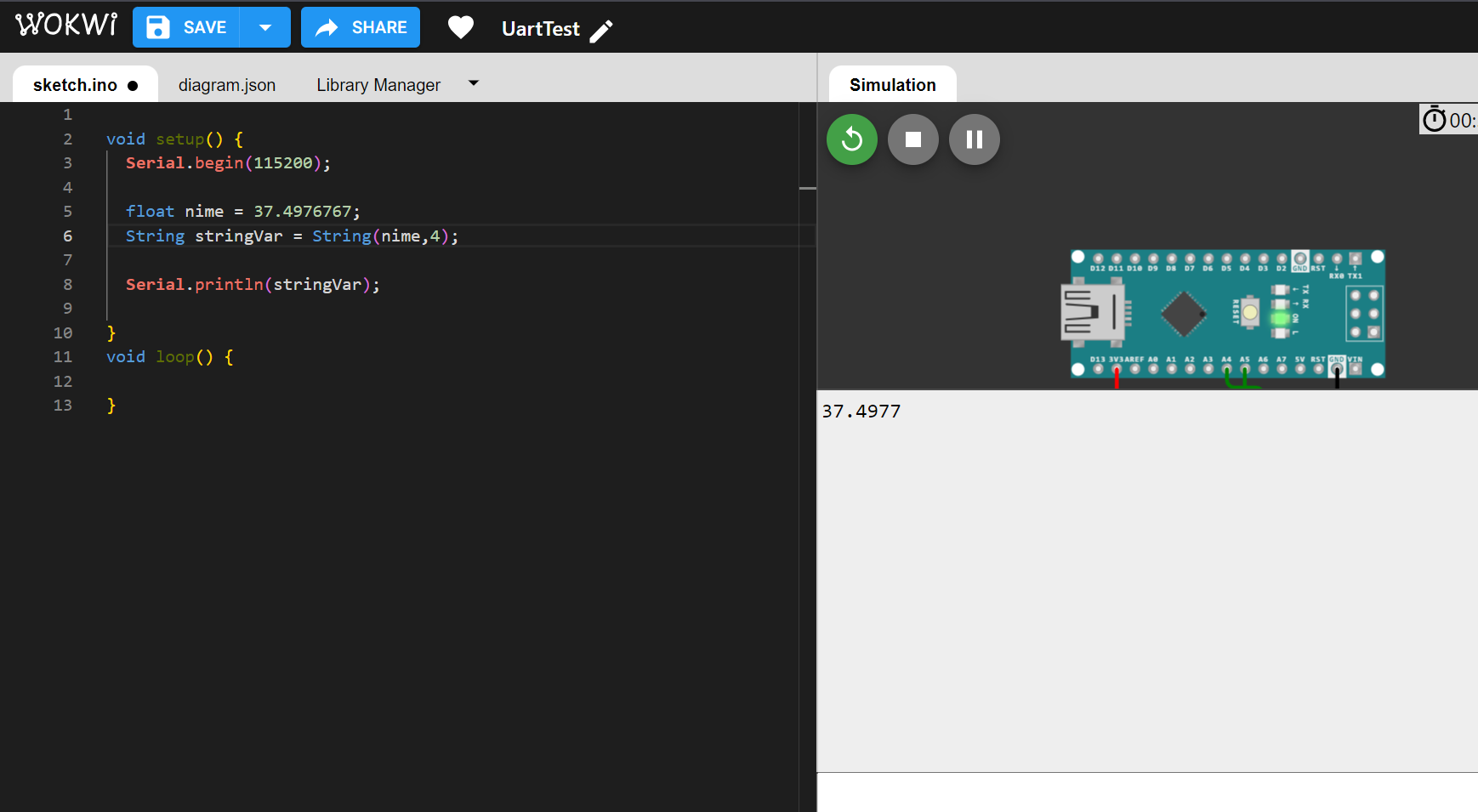Click the String stringVar code line

click(x=293, y=236)
